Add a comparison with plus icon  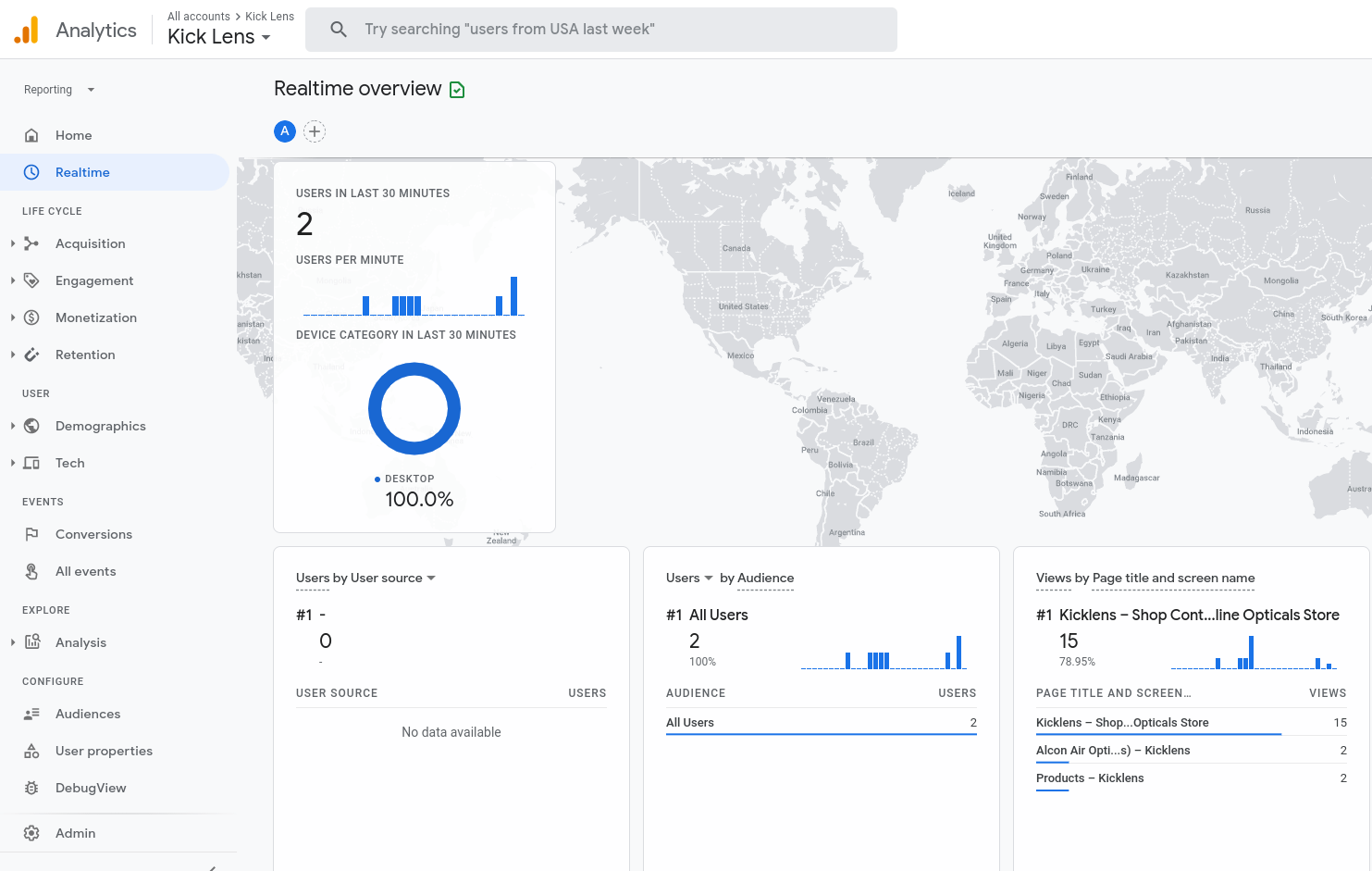(x=315, y=131)
